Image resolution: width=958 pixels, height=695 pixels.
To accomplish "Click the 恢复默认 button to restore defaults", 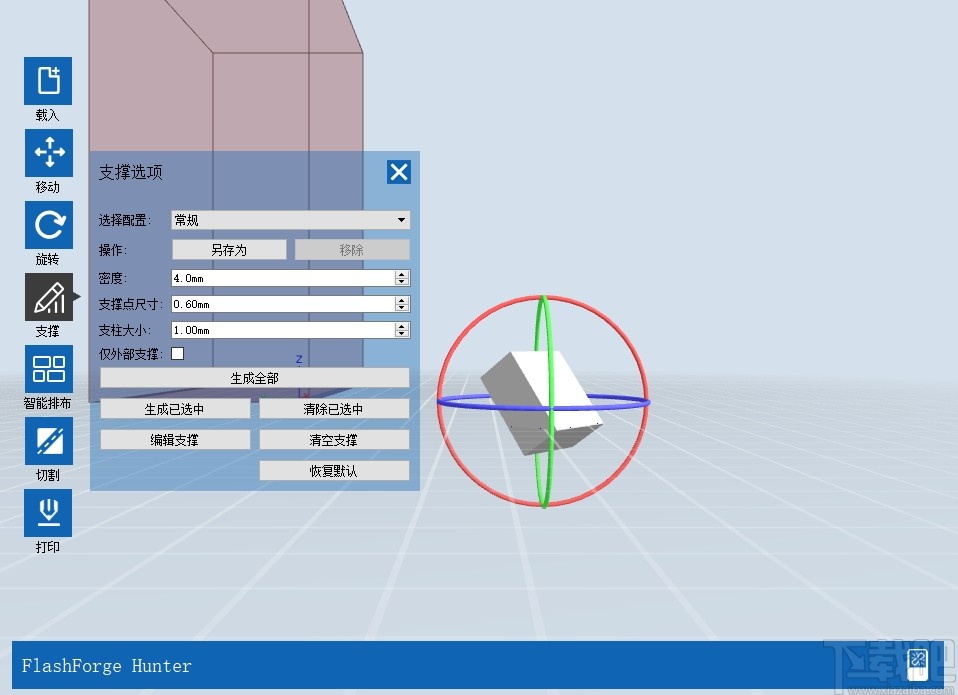I will click(x=334, y=470).
